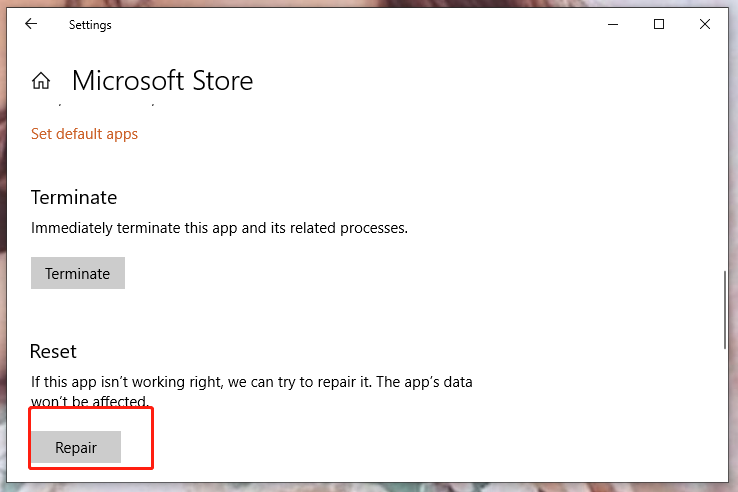This screenshot has height=492, width=738.
Task: Click the back arrow in Settings
Action: pos(31,25)
